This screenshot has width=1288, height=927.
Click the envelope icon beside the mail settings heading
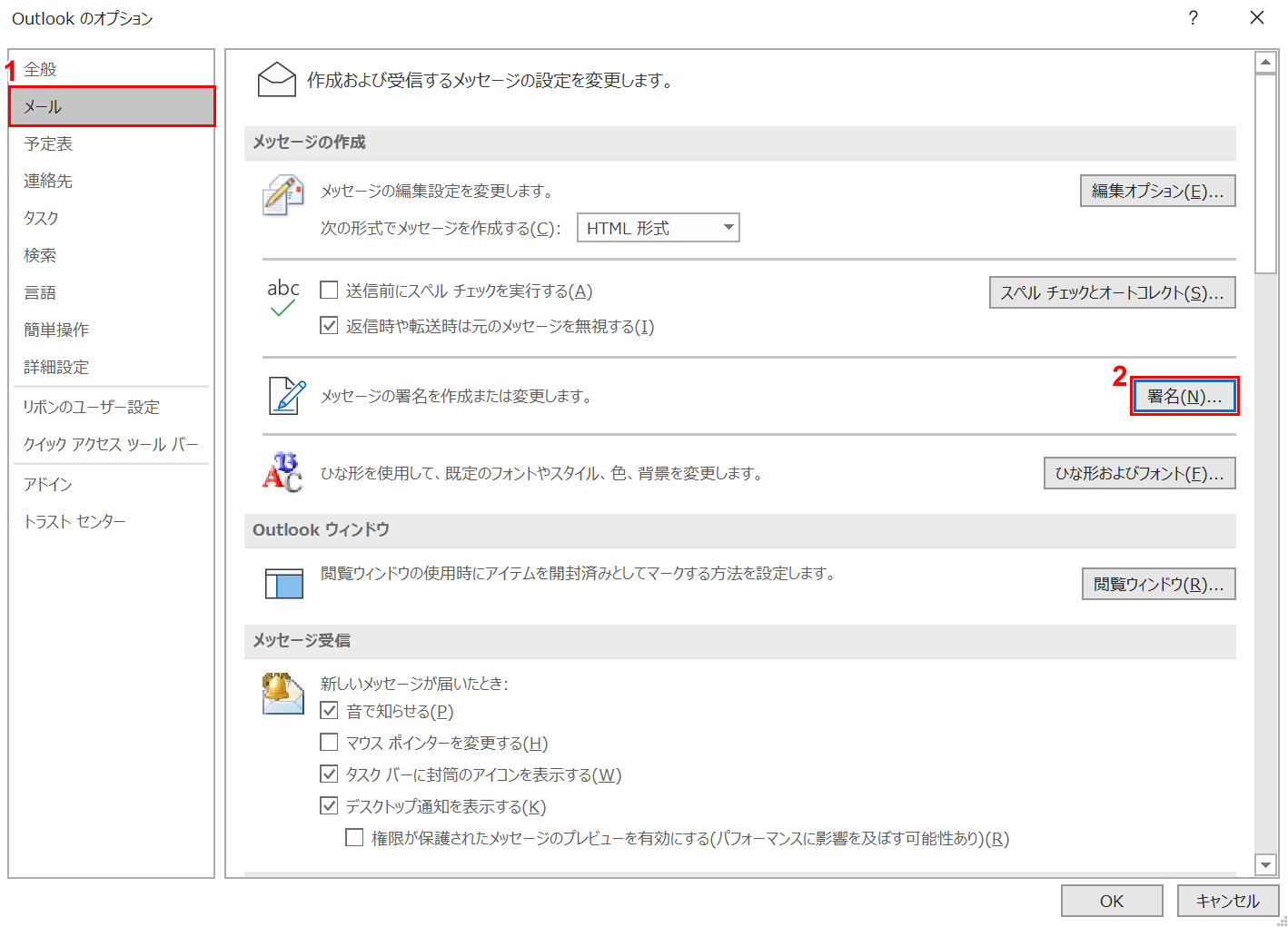[x=277, y=80]
